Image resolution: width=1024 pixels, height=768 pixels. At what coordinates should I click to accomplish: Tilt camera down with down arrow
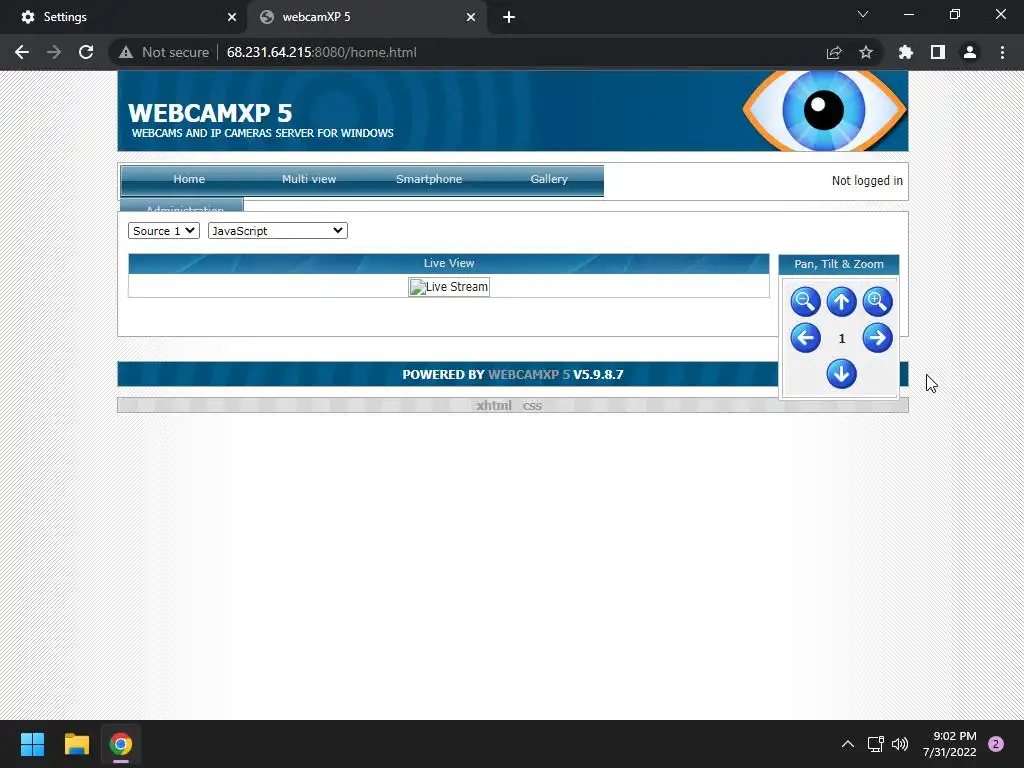[x=841, y=374]
